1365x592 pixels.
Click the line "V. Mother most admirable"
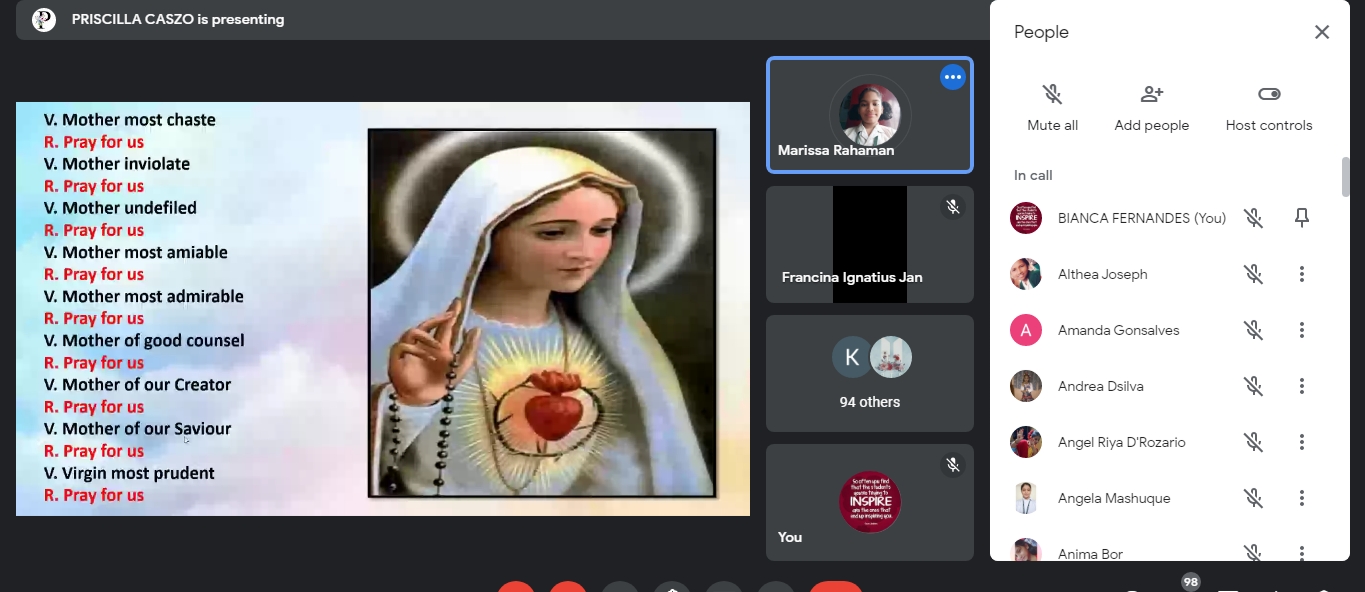pos(144,297)
